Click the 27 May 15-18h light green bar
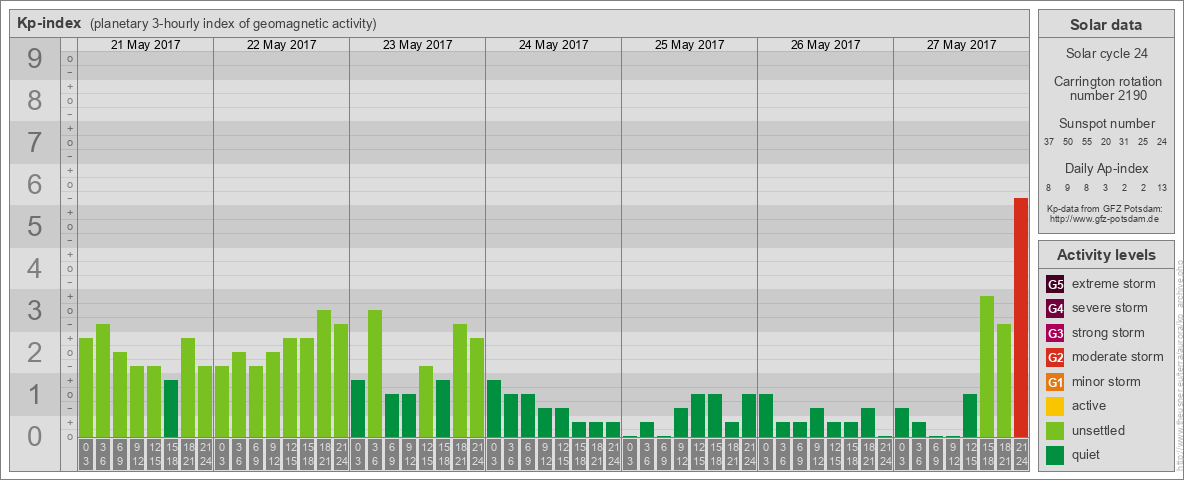Image resolution: width=1184 pixels, height=480 pixels. click(987, 367)
